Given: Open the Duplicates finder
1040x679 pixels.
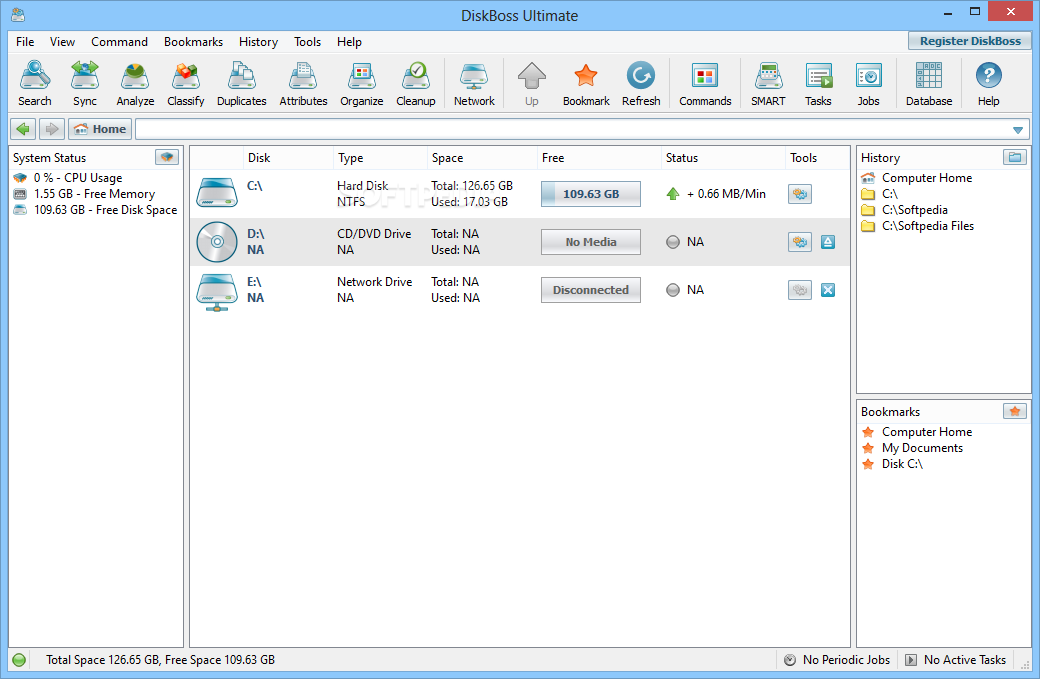Looking at the screenshot, I should (x=241, y=84).
